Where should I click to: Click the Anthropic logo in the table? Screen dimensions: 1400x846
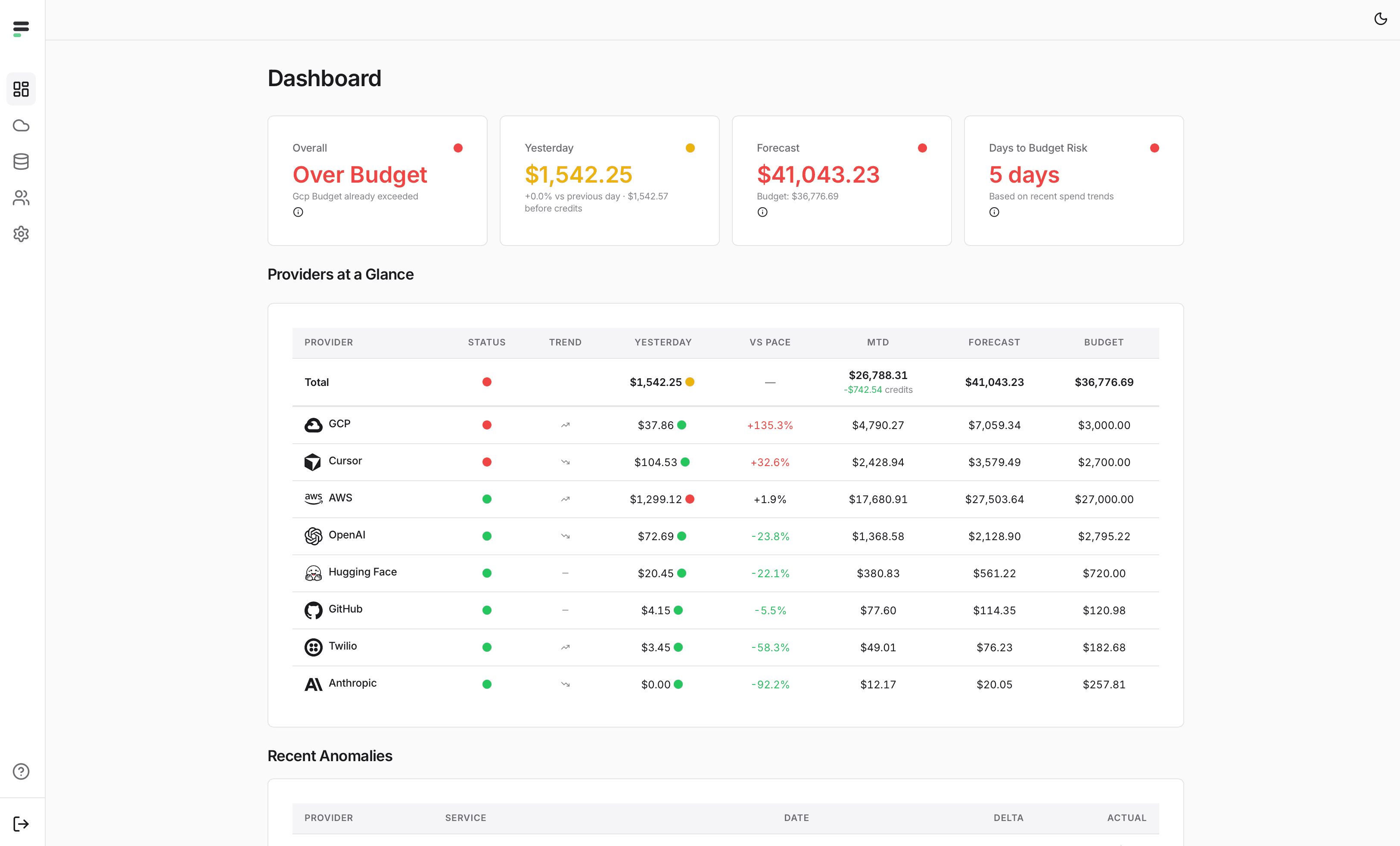pyautogui.click(x=313, y=684)
